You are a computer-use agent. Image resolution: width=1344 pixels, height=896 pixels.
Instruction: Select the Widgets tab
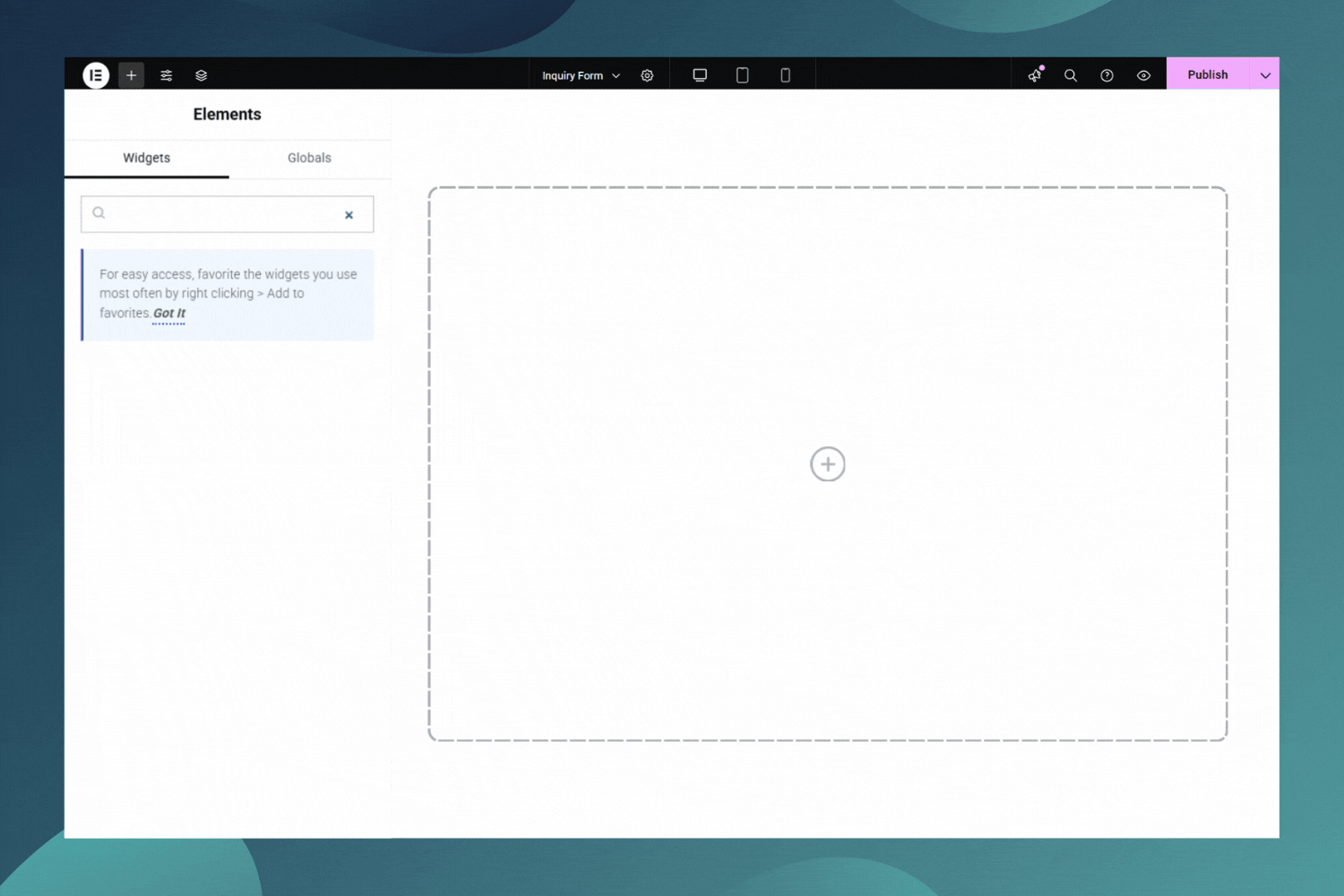coord(146,158)
